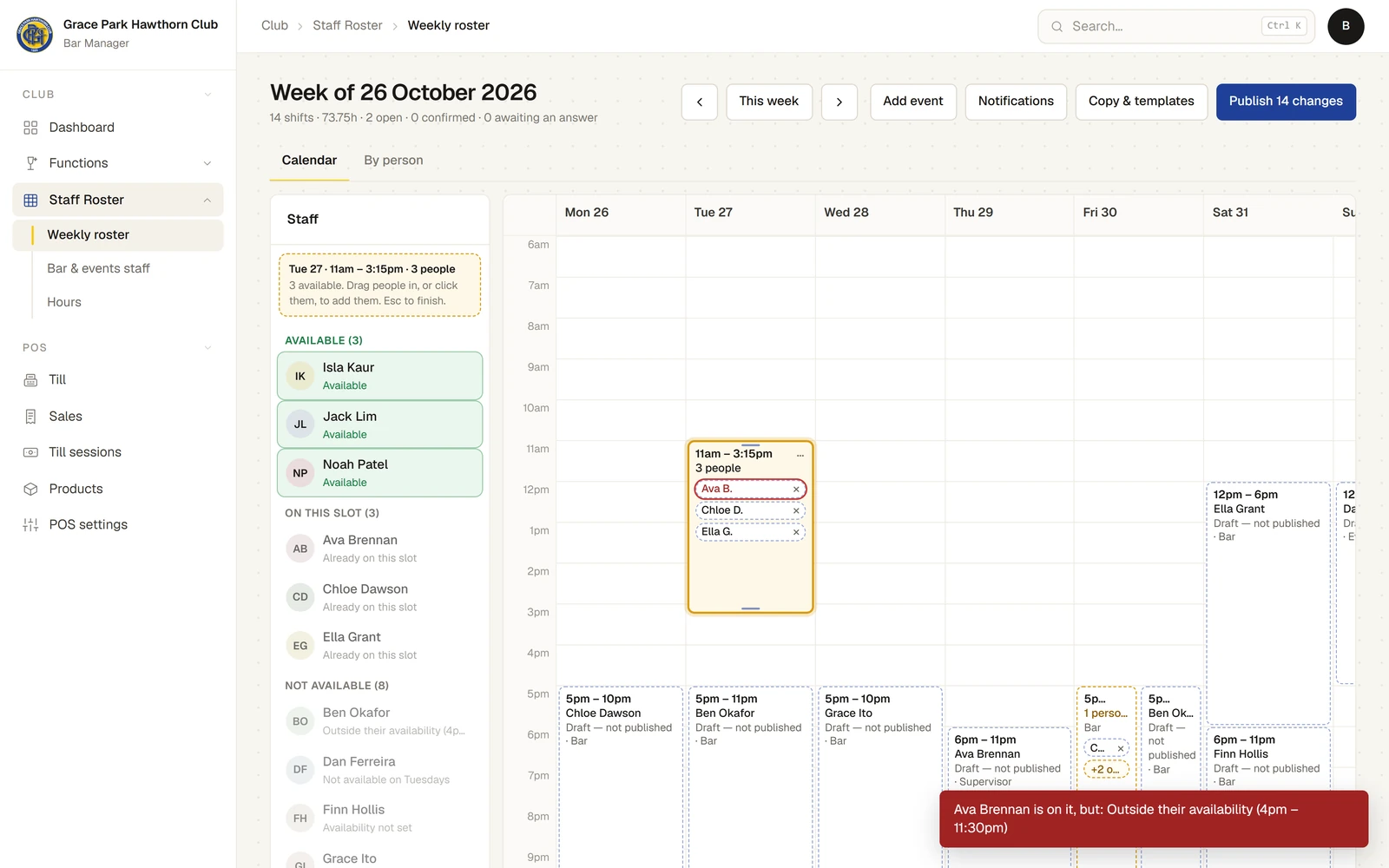Select Chloe Dawson's Monday 5pm shift

tap(621, 777)
